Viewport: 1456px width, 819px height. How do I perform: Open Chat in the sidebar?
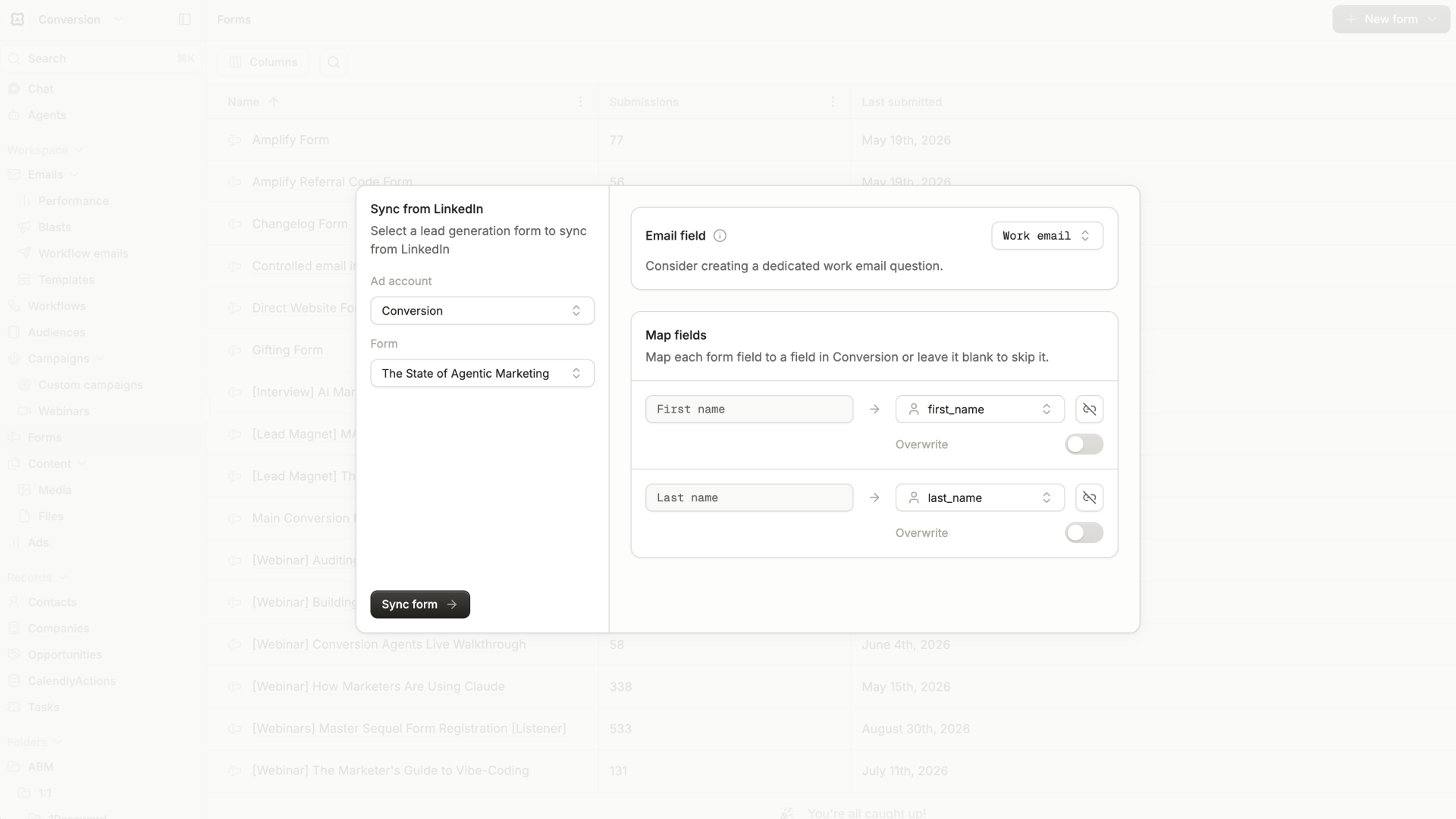click(x=41, y=89)
